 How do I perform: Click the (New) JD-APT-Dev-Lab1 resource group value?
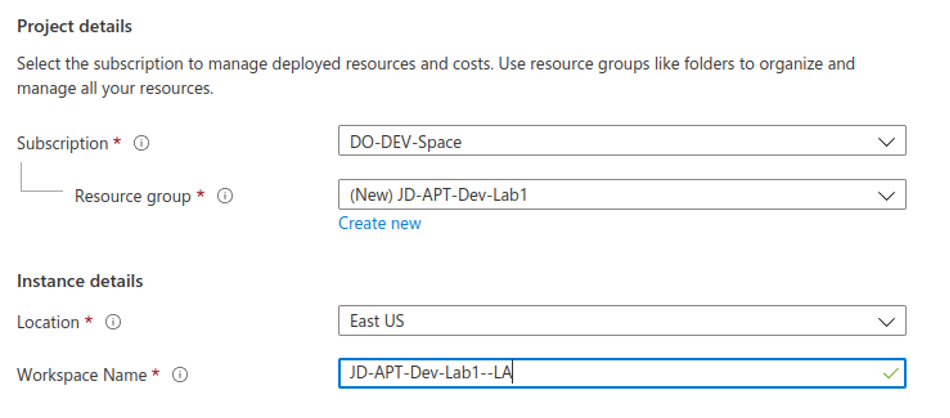tap(438, 196)
